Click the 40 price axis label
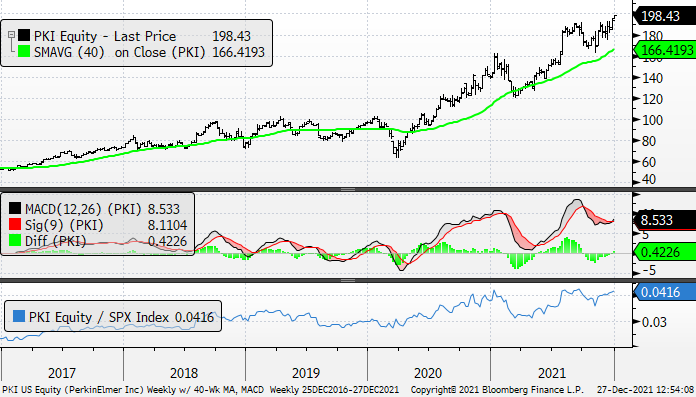 649,179
